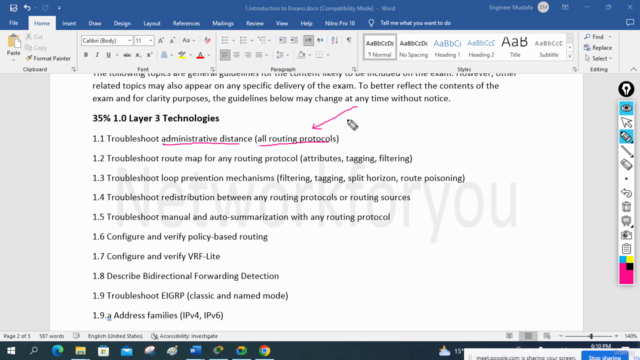This screenshot has width=640, height=360.
Task: Open the font size dropdown
Action: tap(151, 40)
